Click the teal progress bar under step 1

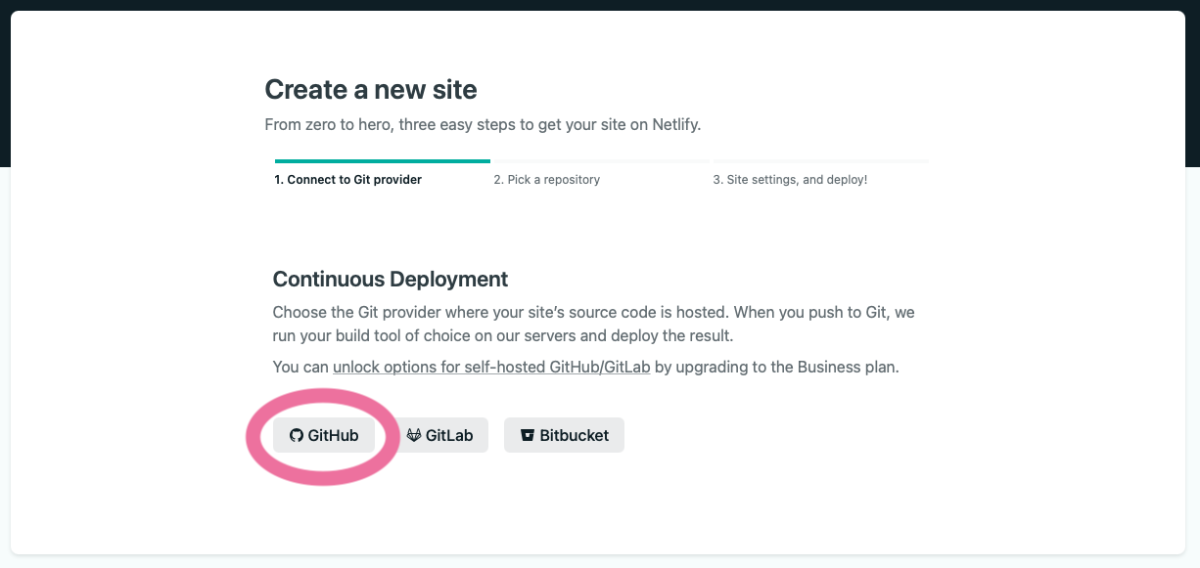pos(382,160)
